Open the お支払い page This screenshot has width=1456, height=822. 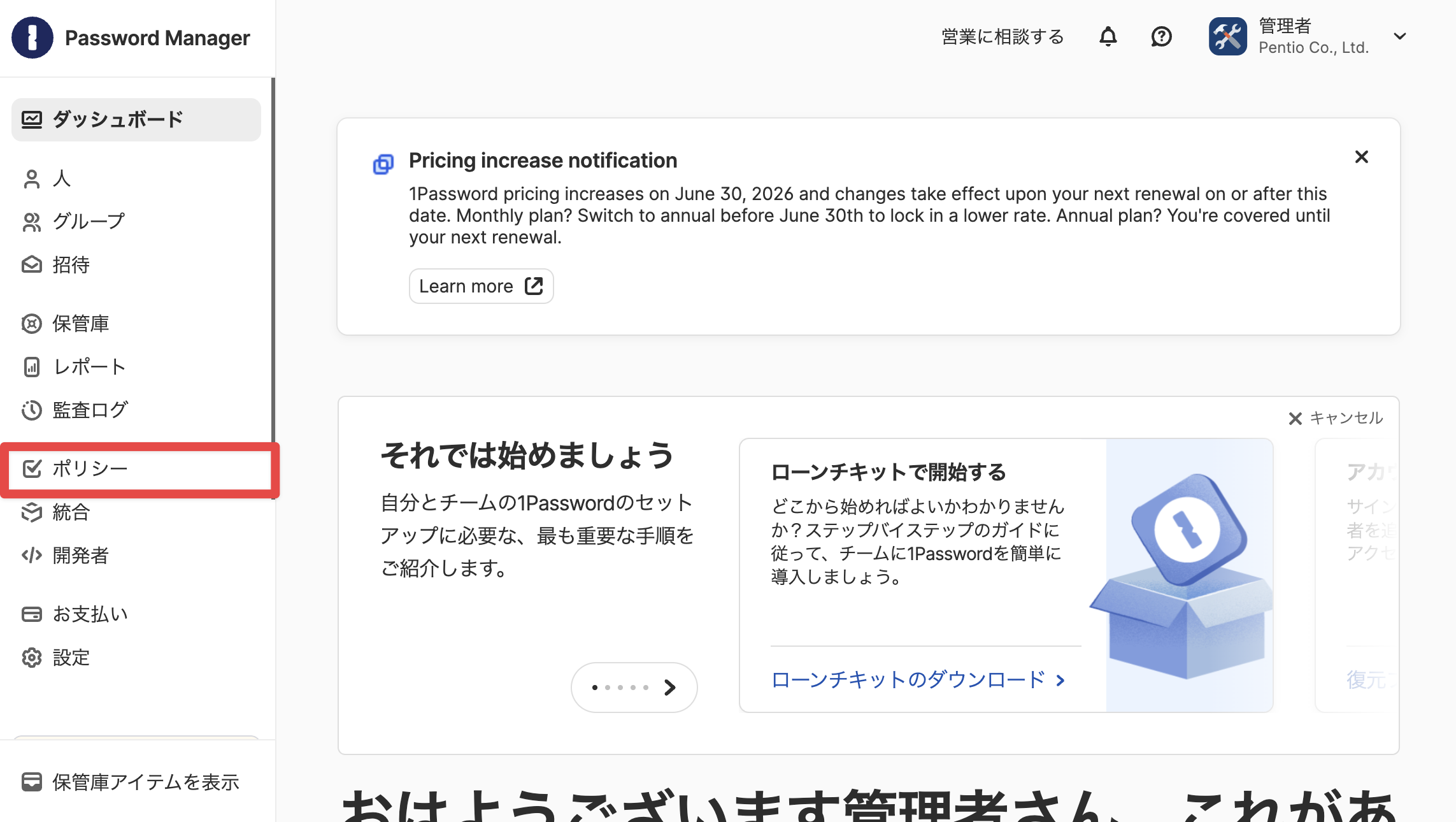point(136,614)
